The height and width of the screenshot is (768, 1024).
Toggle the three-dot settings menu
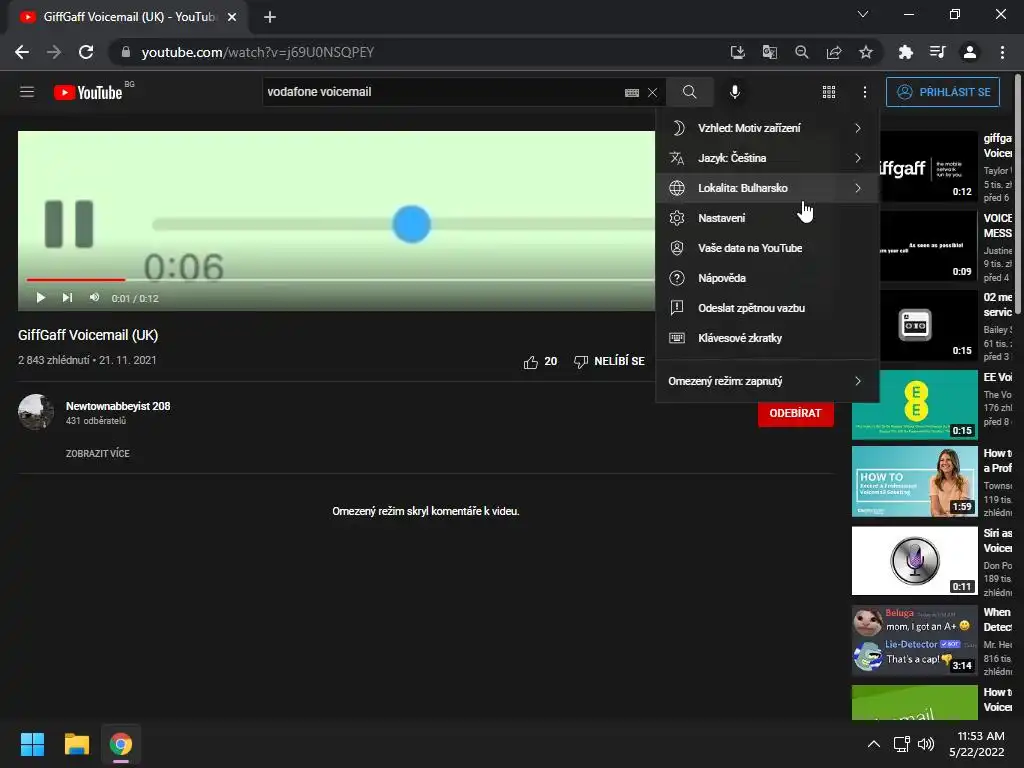click(x=865, y=92)
